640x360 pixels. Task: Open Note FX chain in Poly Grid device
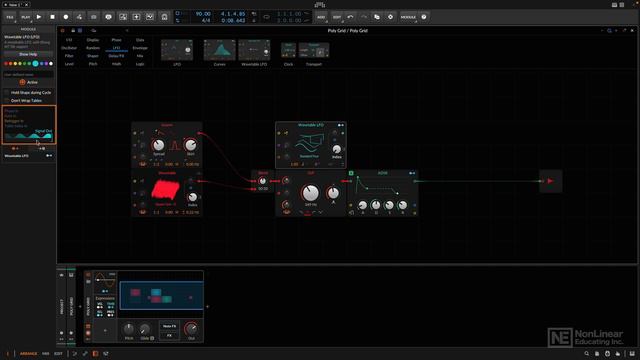pyautogui.click(x=169, y=326)
